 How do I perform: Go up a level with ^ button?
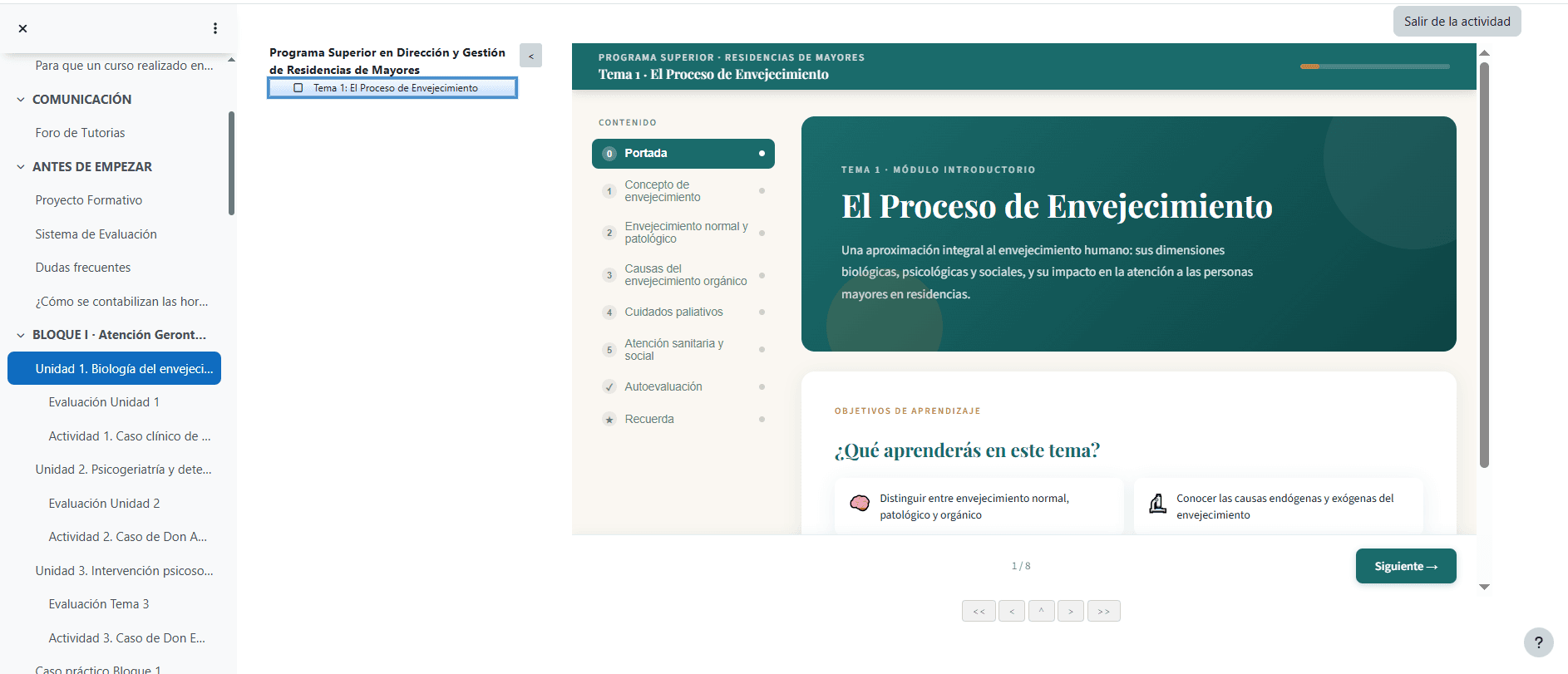[1041, 611]
